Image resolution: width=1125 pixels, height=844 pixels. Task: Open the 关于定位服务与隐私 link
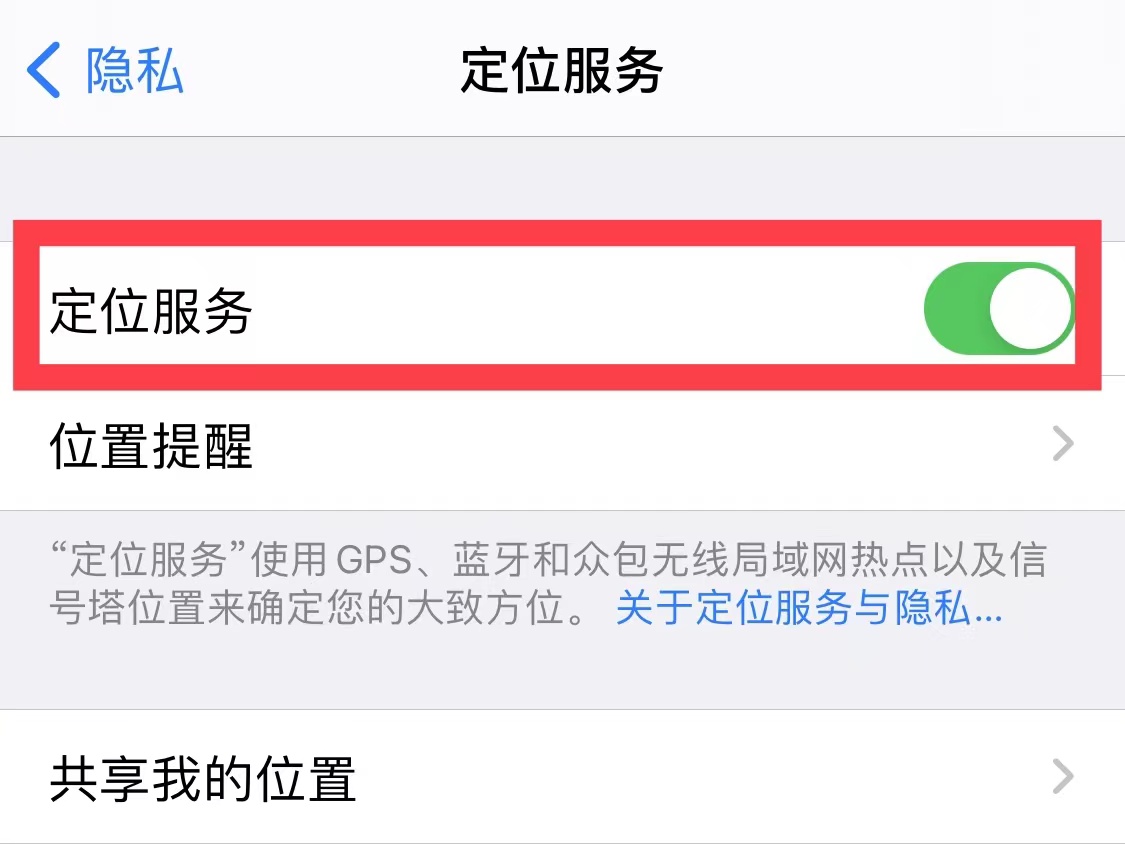coord(809,608)
